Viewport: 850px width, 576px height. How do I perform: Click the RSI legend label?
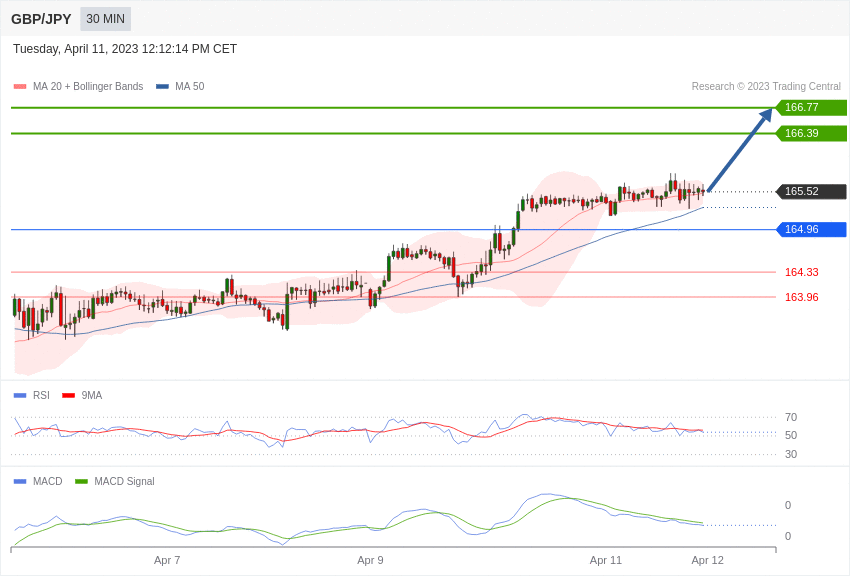coord(41,396)
